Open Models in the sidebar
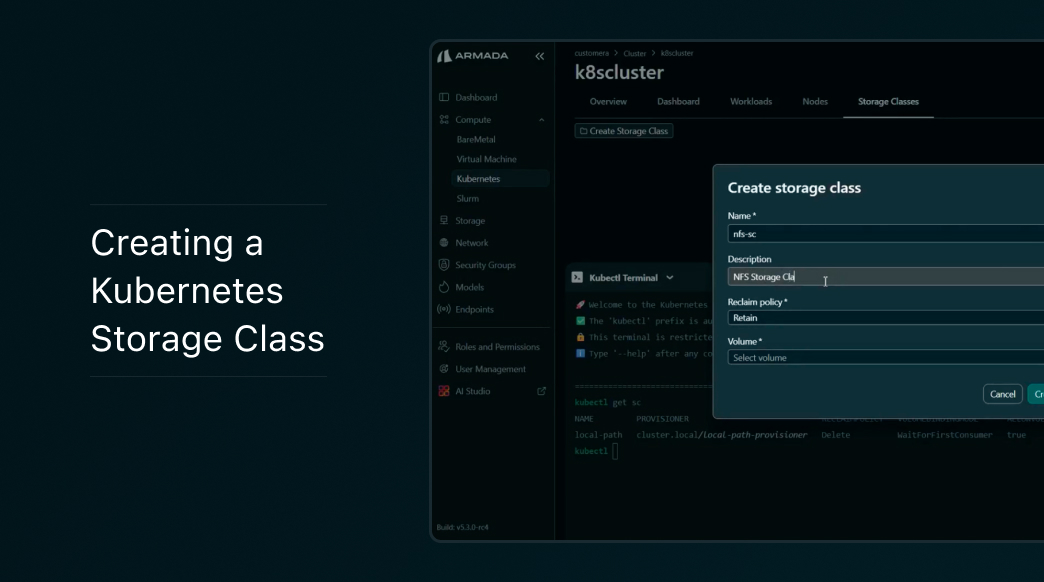Image resolution: width=1044 pixels, height=582 pixels. click(x=469, y=287)
